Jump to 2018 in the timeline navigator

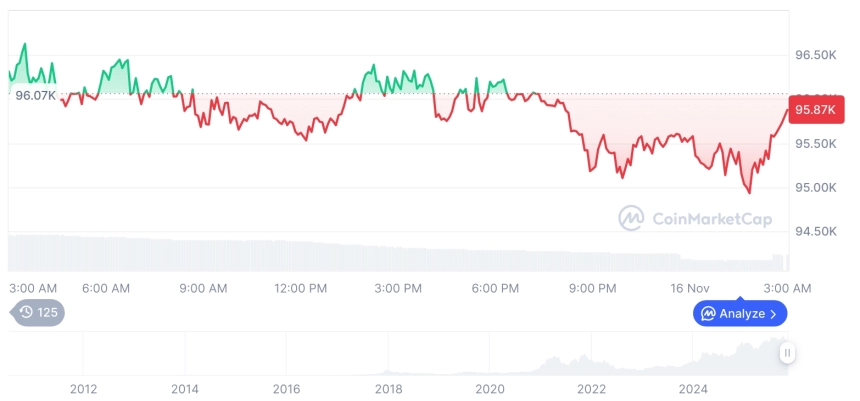point(389,389)
